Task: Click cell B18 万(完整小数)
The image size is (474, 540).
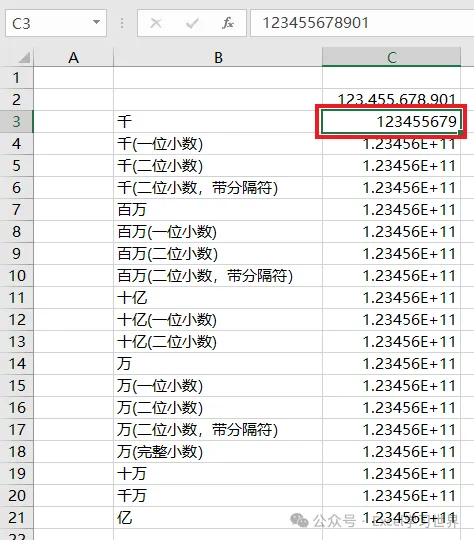Action: pyautogui.click(x=218, y=451)
